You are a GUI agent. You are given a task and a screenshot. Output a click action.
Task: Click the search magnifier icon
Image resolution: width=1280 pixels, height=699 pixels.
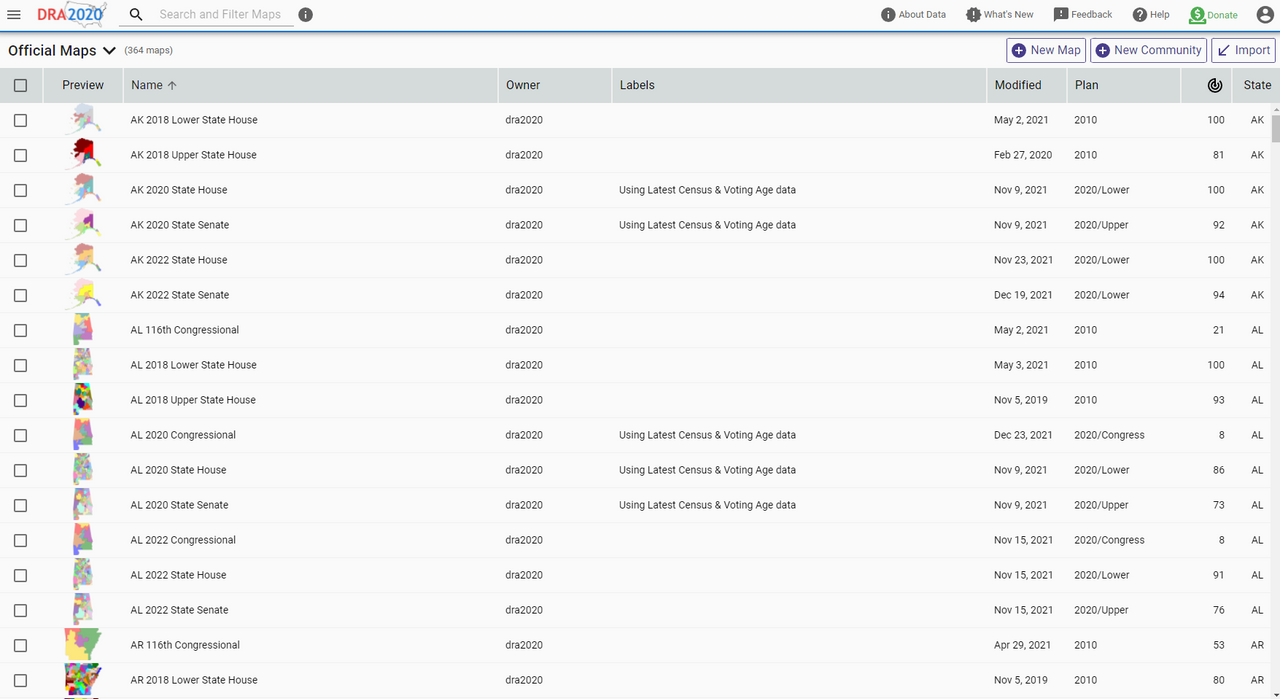136,15
